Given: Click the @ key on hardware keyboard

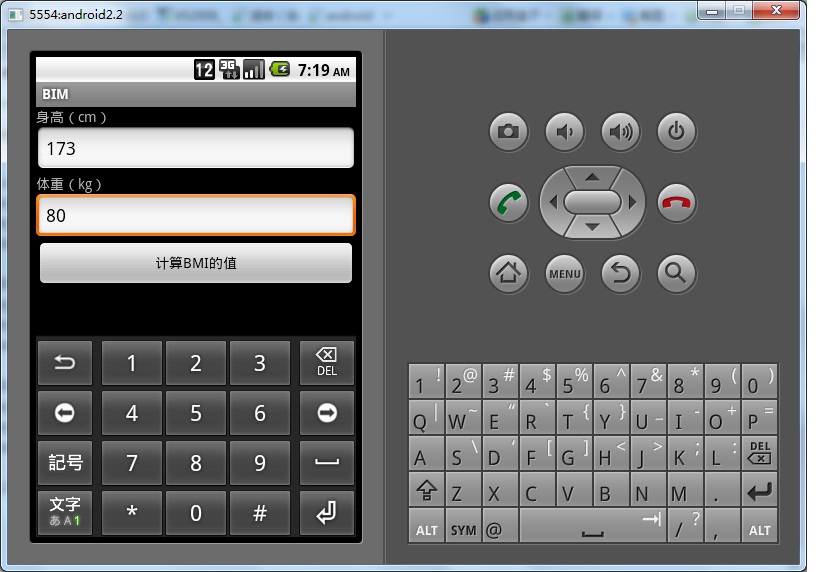Looking at the screenshot, I should click(500, 526).
